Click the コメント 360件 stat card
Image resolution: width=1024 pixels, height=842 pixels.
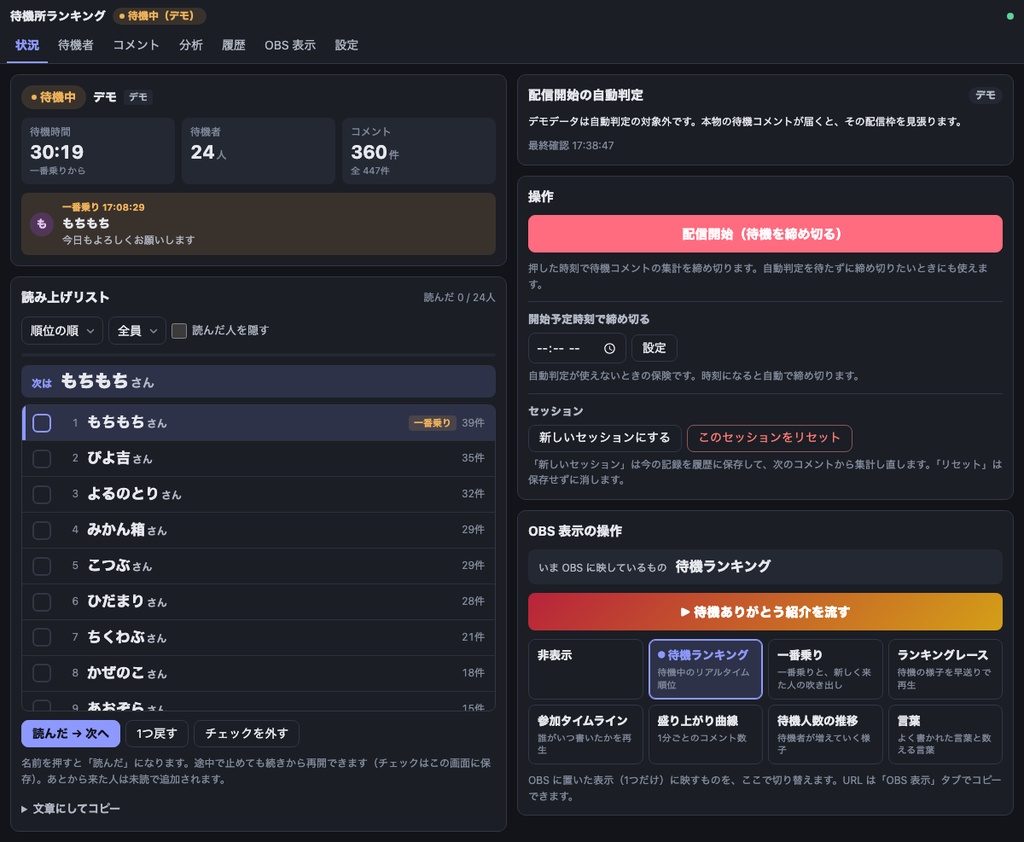coord(419,151)
